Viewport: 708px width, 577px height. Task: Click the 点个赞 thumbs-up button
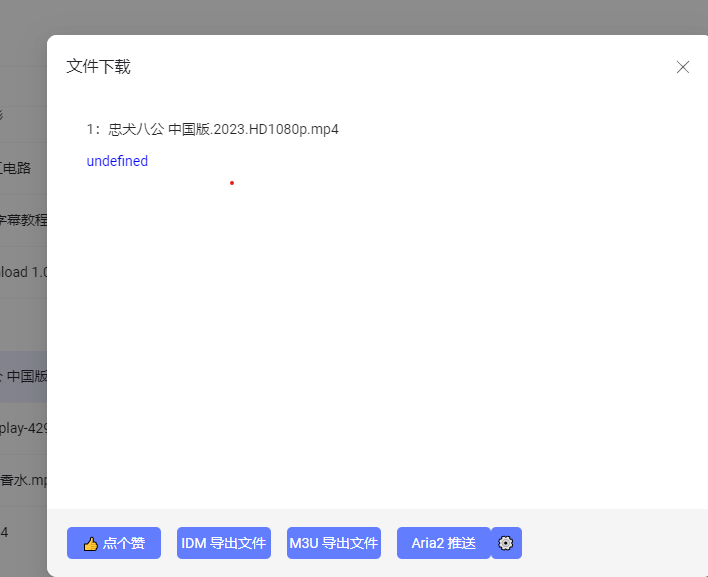[x=114, y=543]
